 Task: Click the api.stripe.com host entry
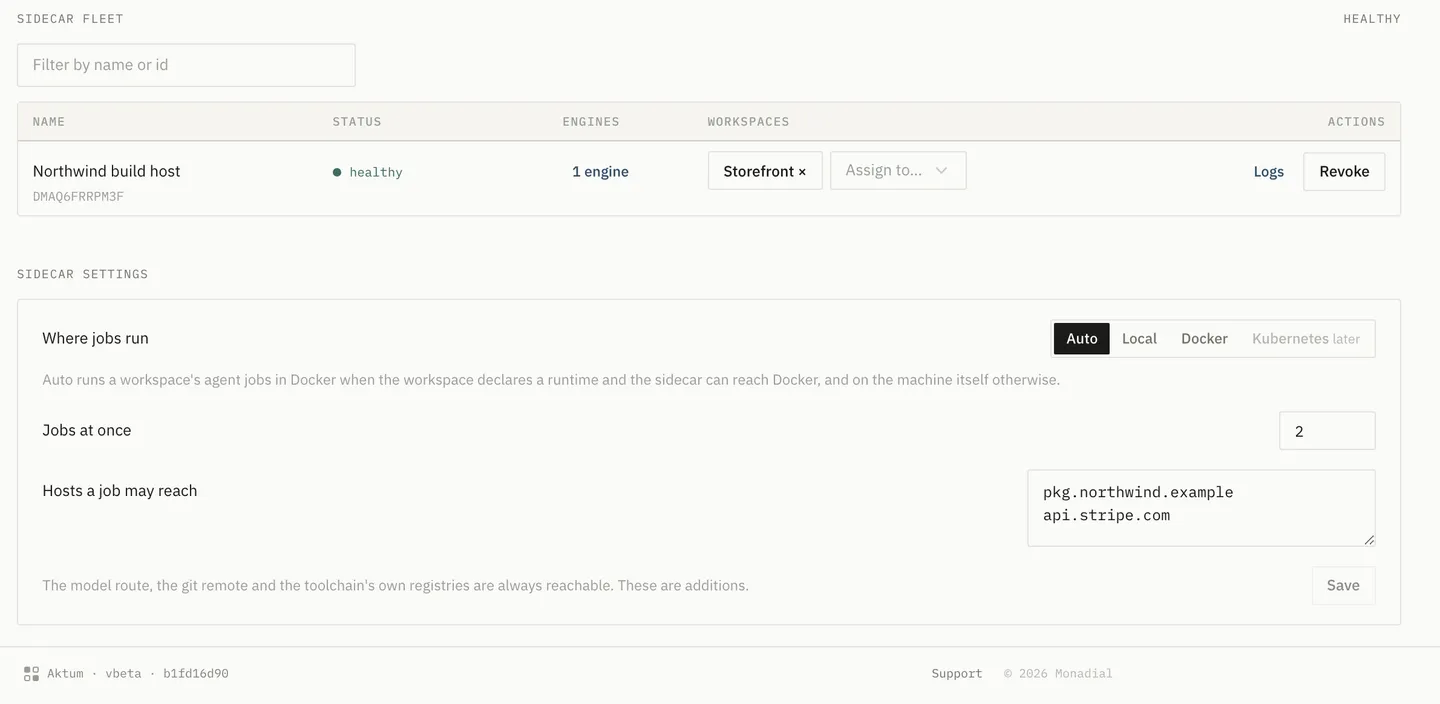(1106, 516)
